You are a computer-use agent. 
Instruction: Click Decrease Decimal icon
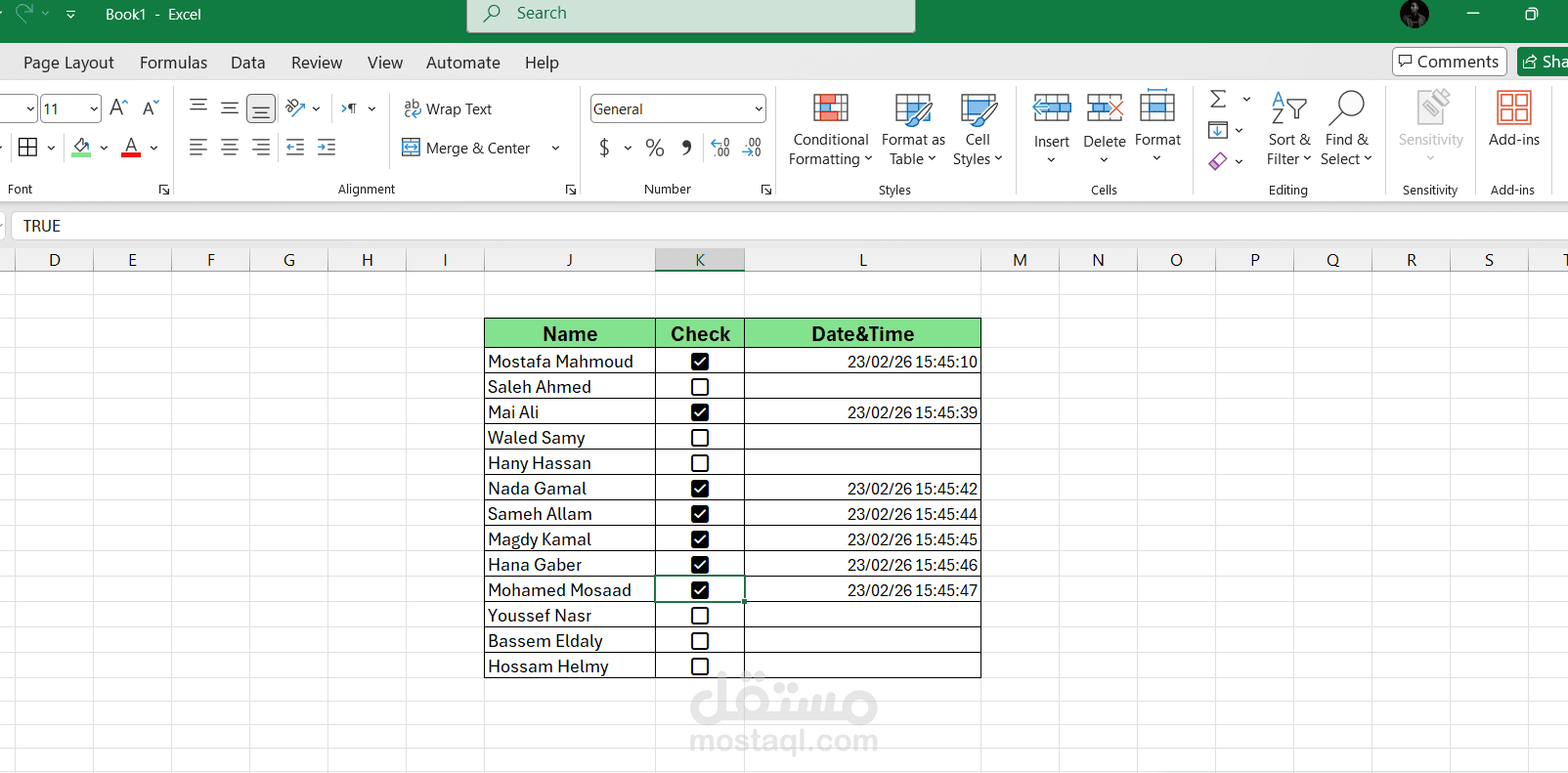click(752, 148)
